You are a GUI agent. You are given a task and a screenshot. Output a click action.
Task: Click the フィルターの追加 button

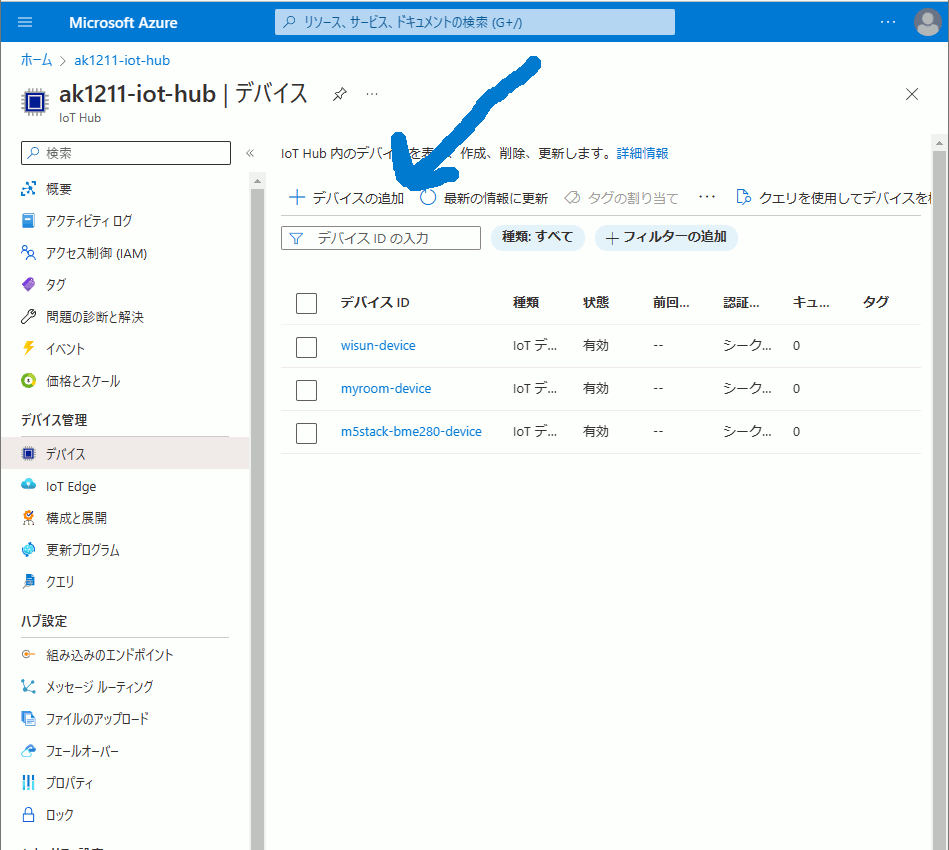tap(666, 238)
